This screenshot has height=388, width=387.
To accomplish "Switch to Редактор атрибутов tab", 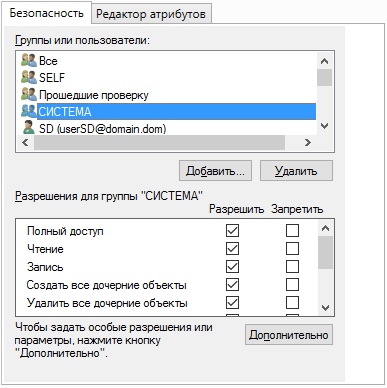I will click(x=151, y=14).
